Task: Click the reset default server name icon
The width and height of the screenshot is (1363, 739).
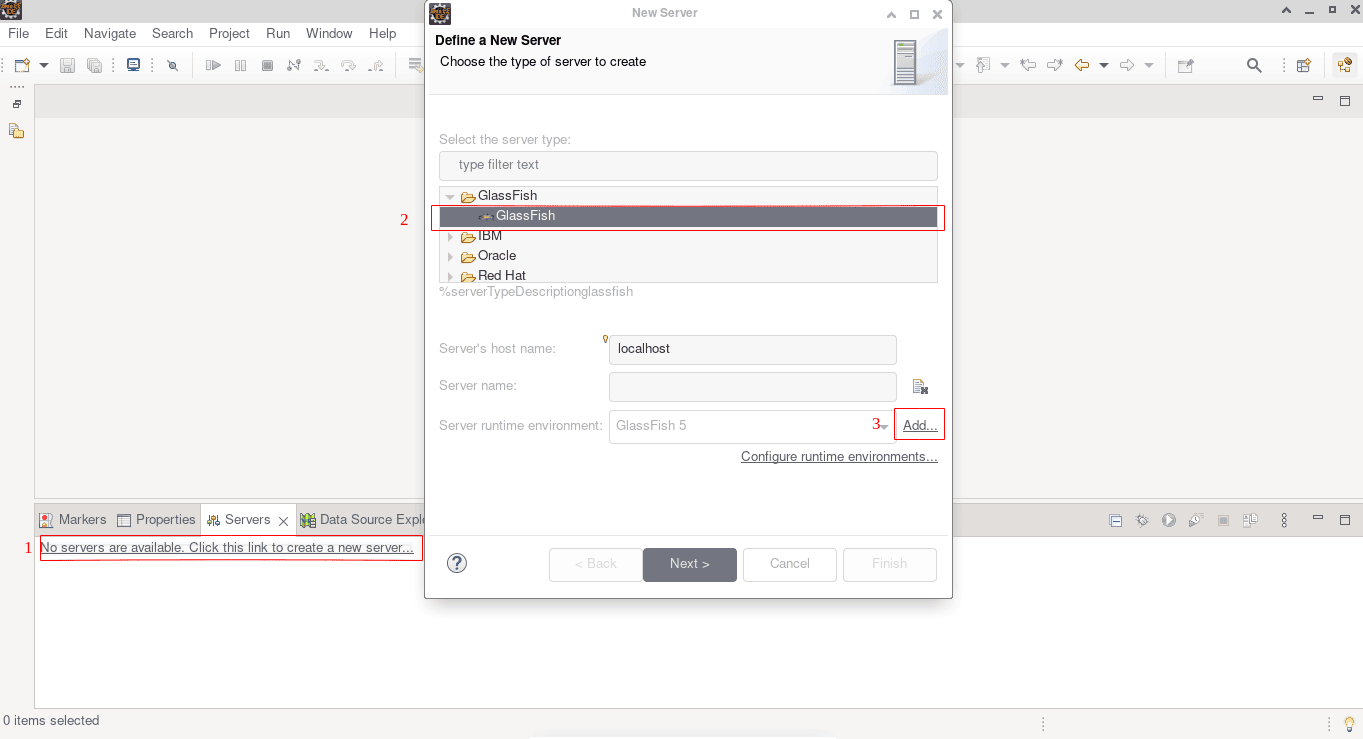Action: tap(921, 387)
